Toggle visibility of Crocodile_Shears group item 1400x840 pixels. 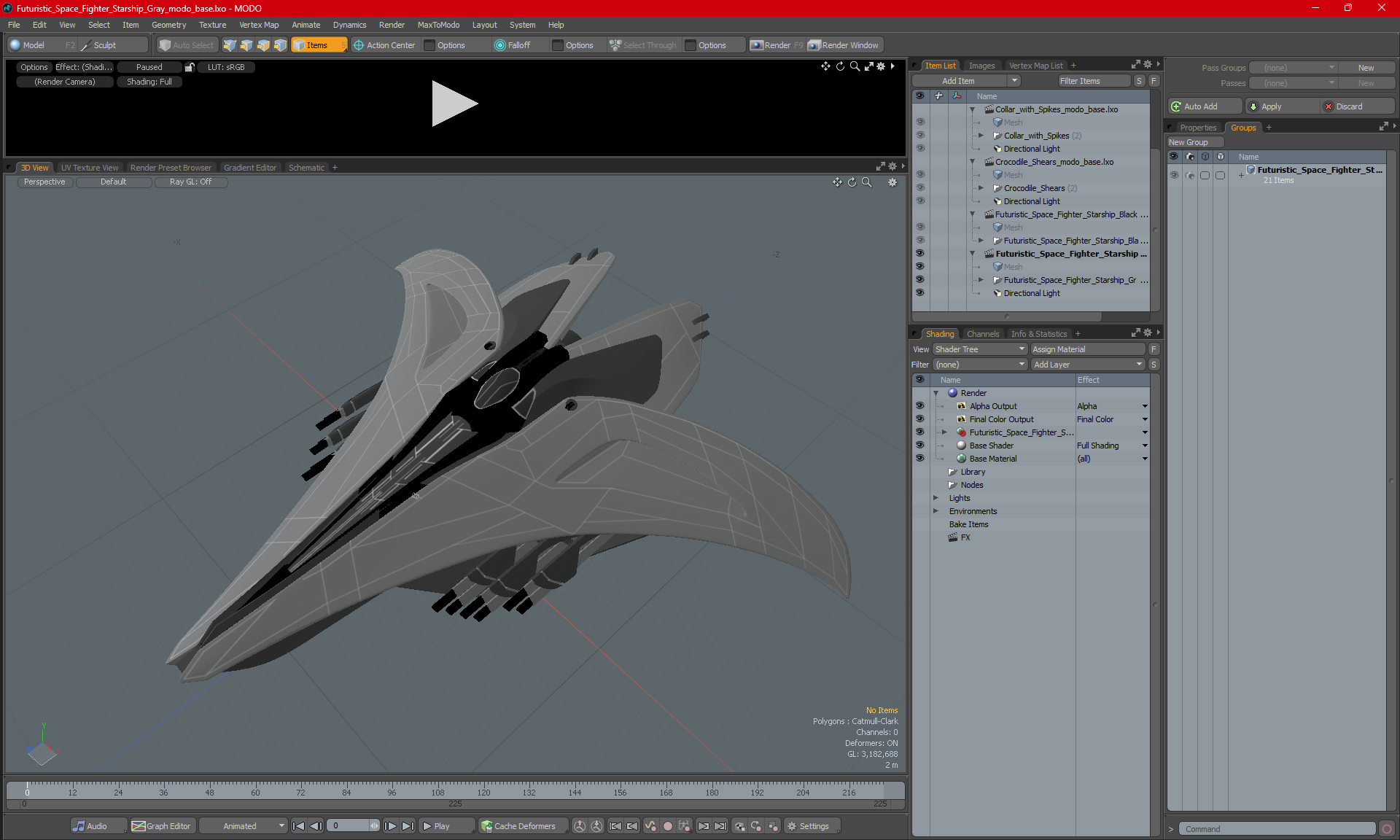[x=919, y=187]
